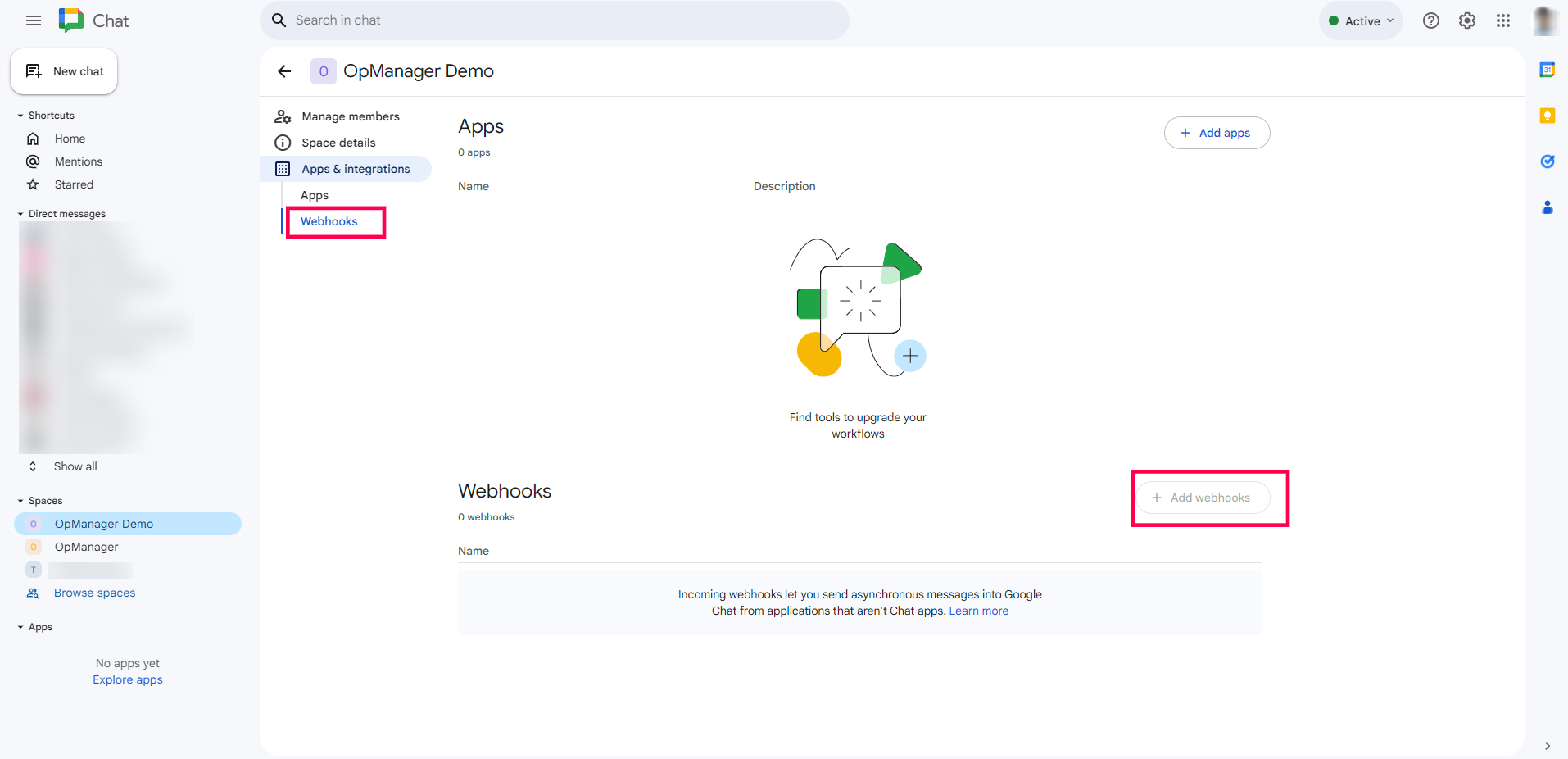The width and height of the screenshot is (1568, 759).
Task: Click the '0 apps' count text
Action: [474, 152]
